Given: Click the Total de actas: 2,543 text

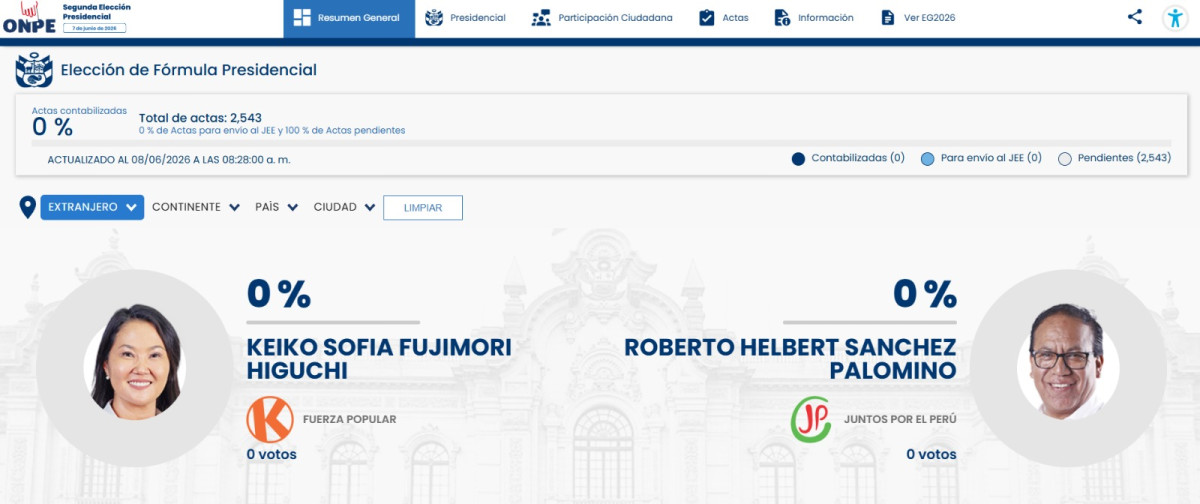Looking at the screenshot, I should pos(200,118).
